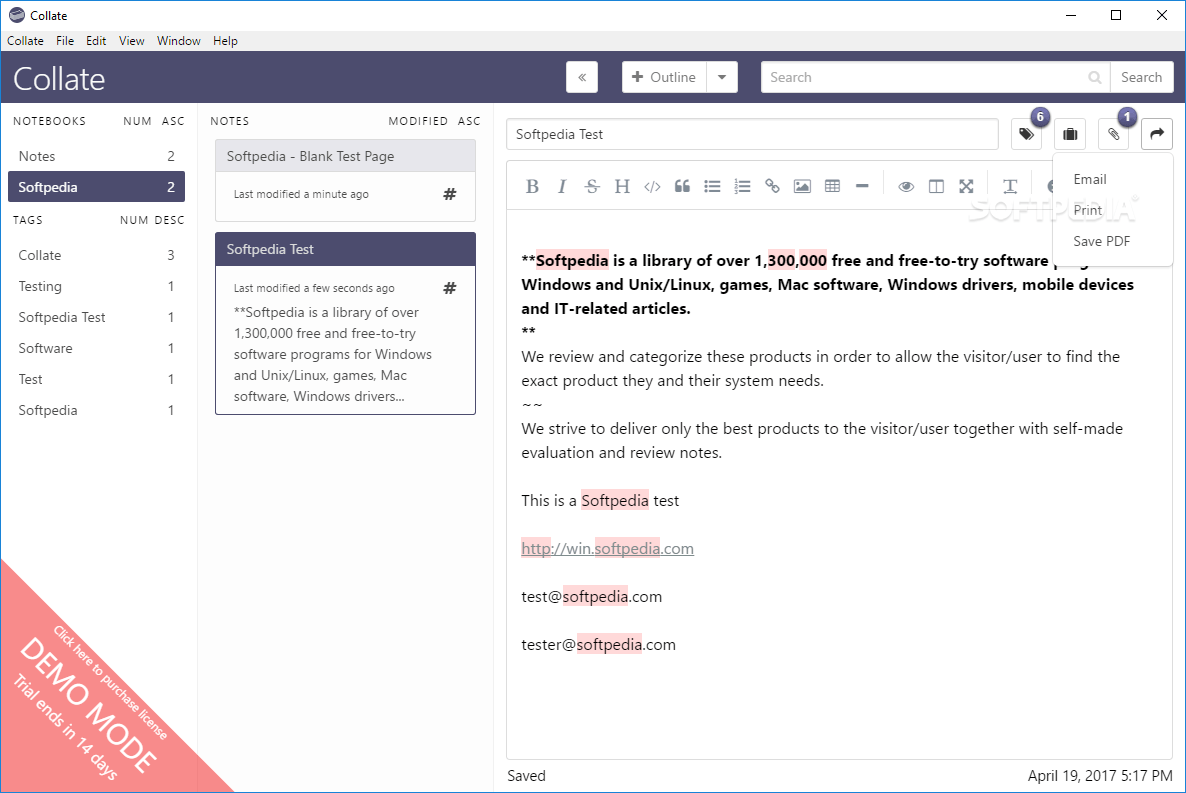Toggle side-by-side view

point(936,186)
